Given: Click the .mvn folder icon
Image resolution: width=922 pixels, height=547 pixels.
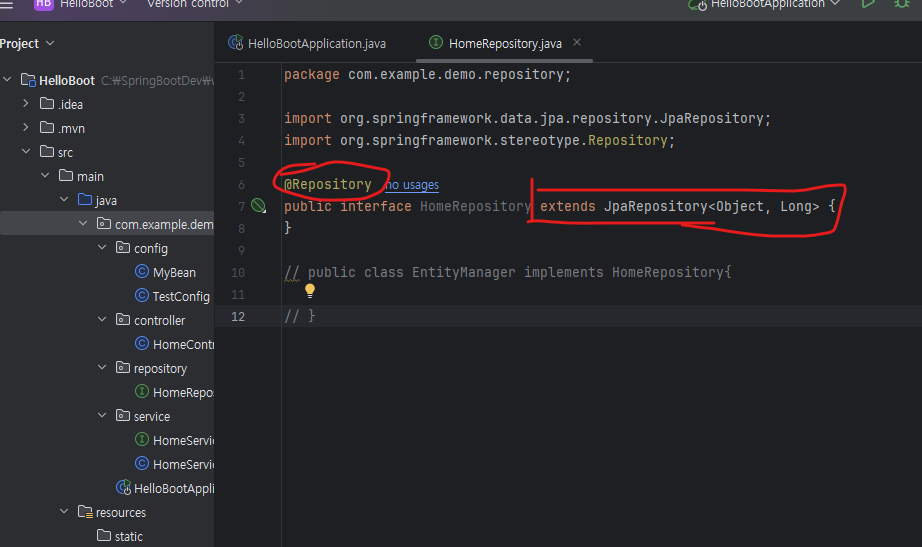Looking at the screenshot, I should pos(47,128).
